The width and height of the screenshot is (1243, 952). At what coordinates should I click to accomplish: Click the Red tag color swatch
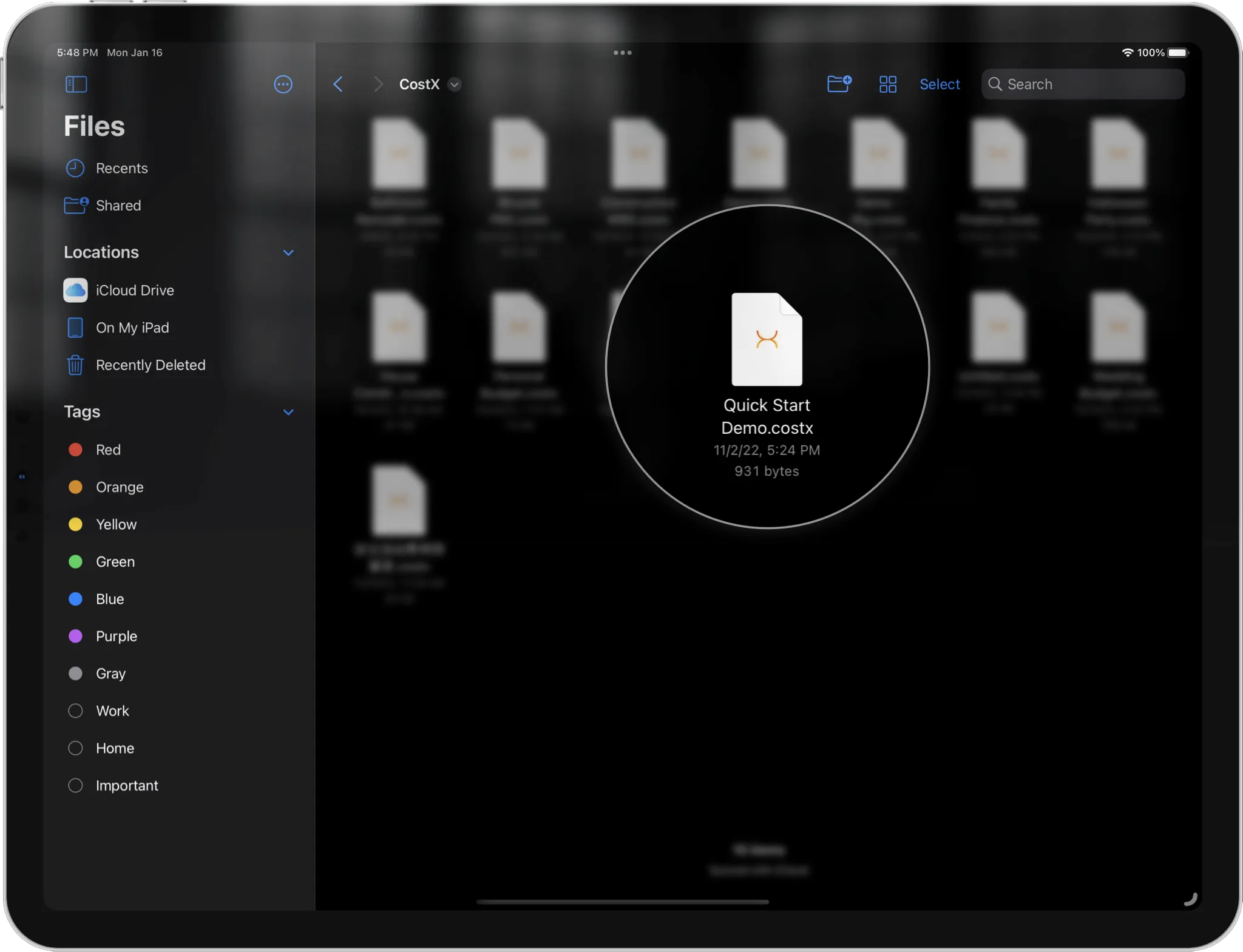(x=75, y=449)
